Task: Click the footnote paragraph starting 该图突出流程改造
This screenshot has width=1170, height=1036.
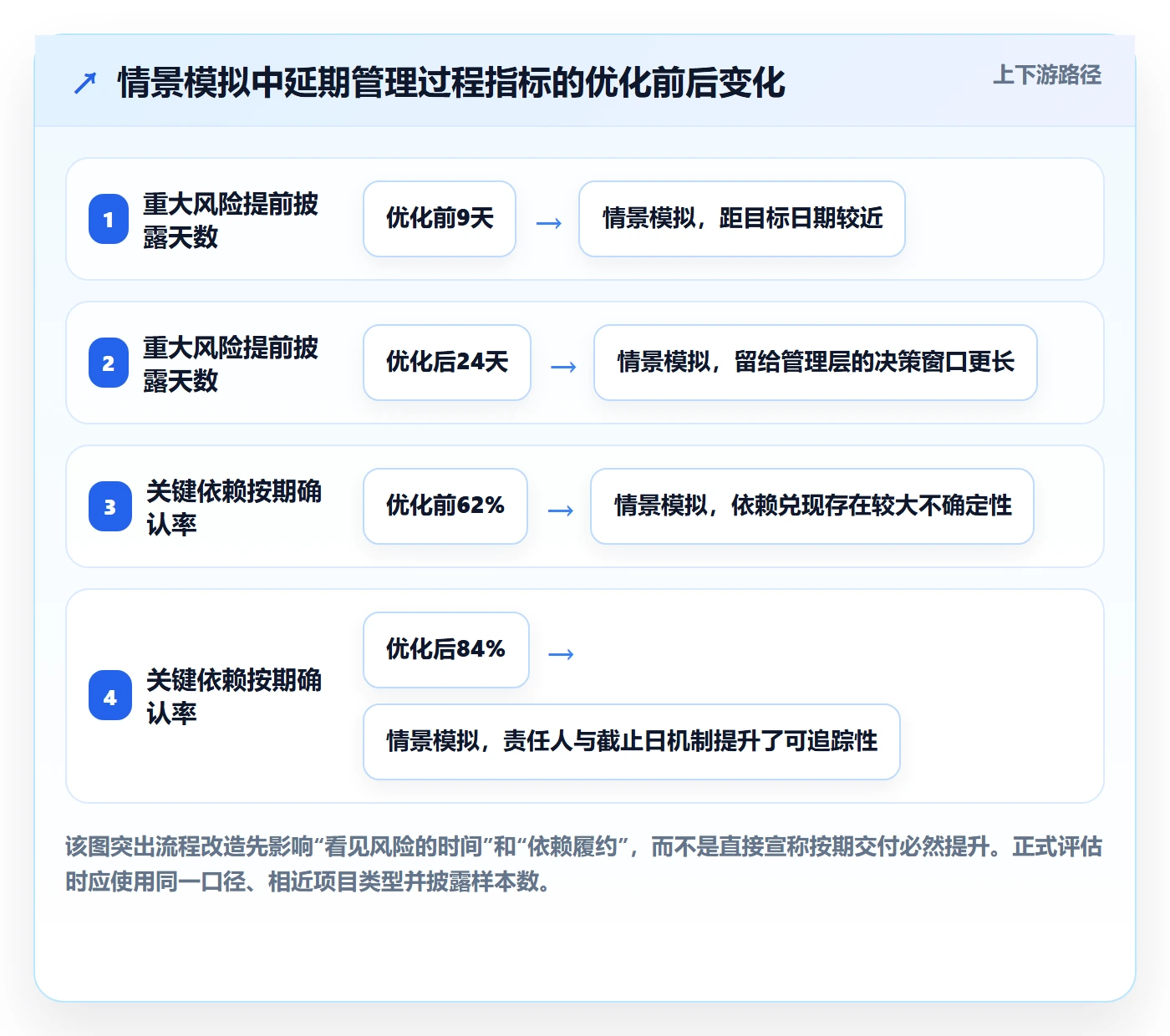Action: coord(584,864)
